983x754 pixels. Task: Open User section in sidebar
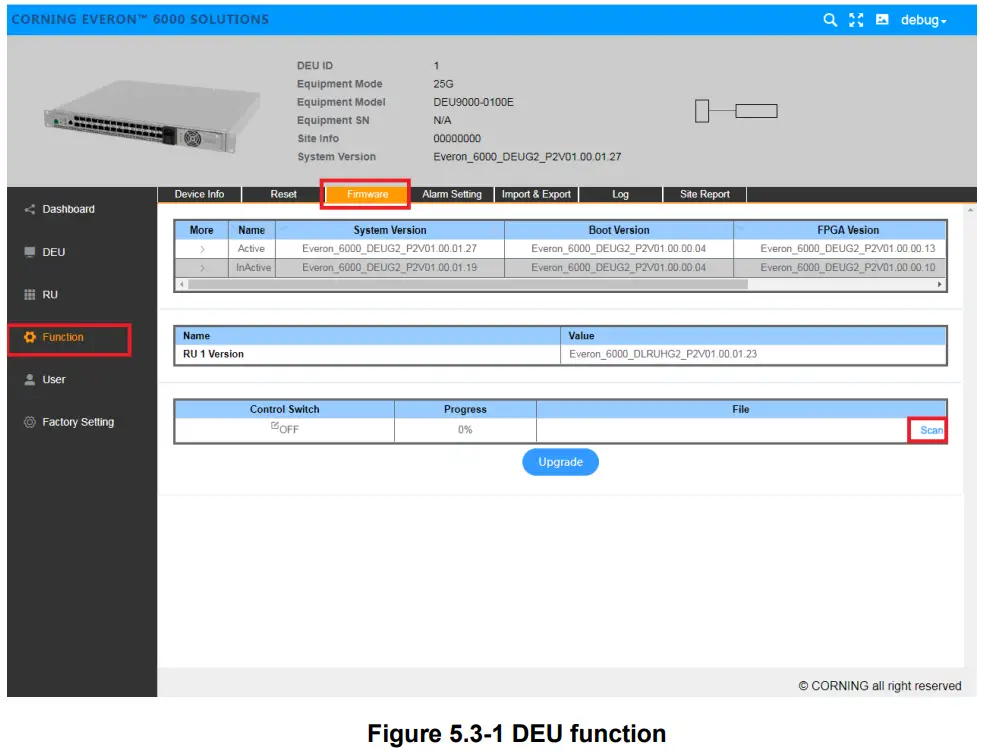[53, 380]
